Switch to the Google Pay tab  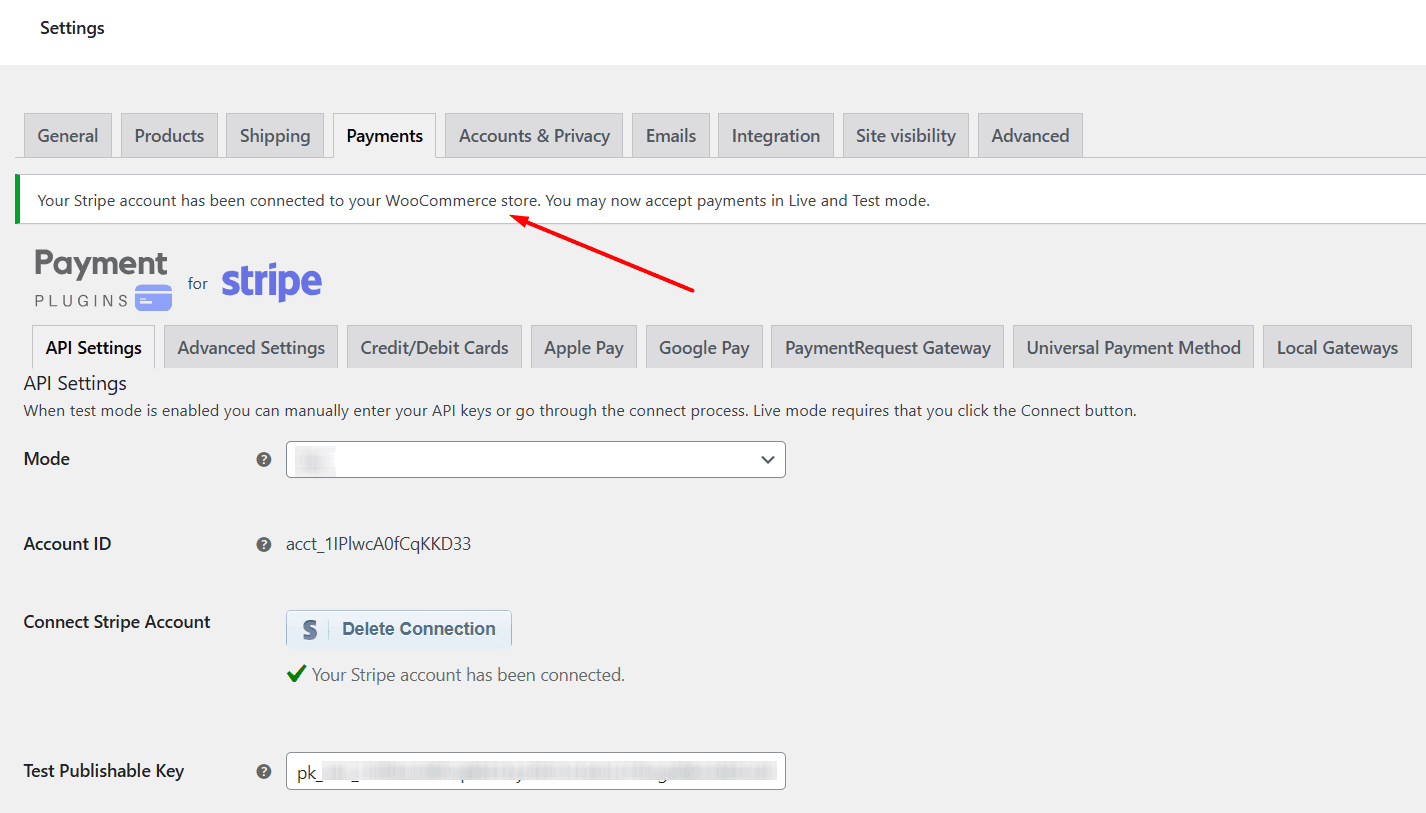click(704, 347)
